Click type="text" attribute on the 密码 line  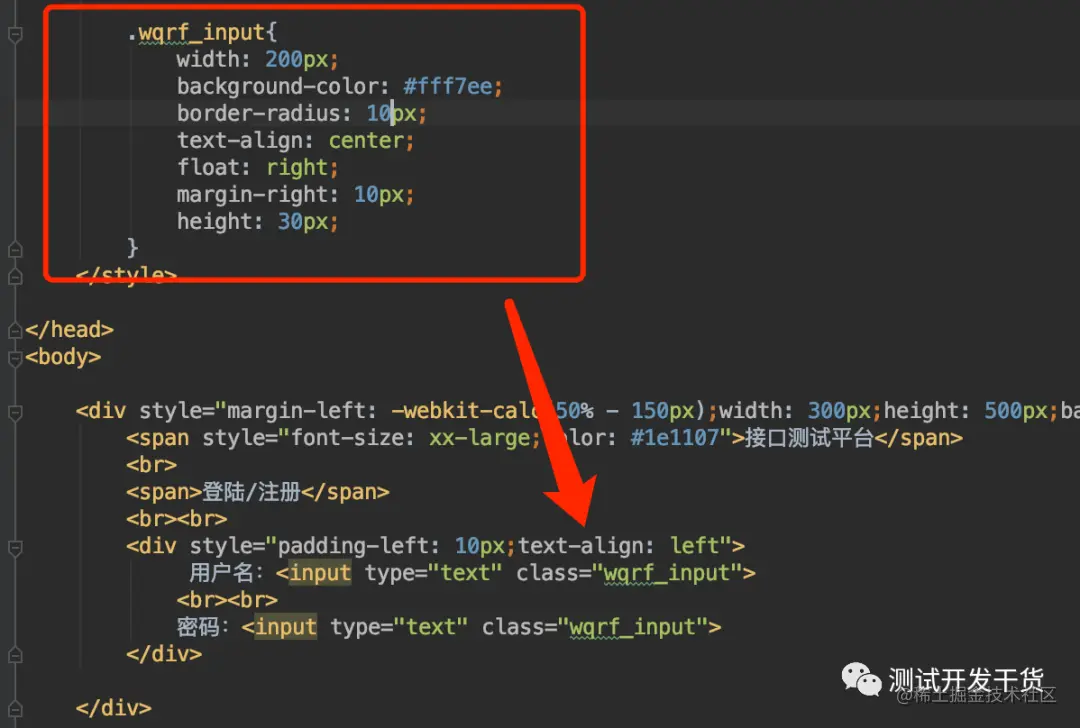399,627
